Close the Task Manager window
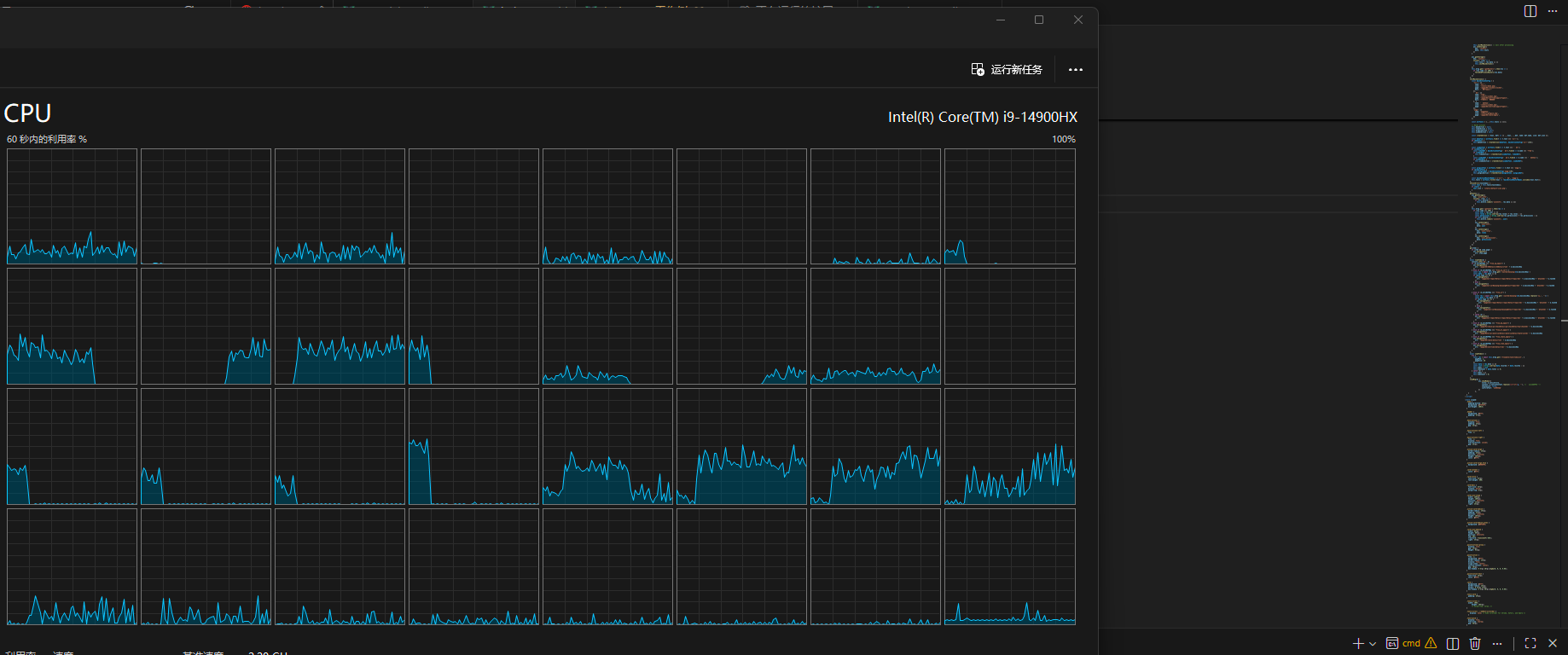 pyautogui.click(x=1077, y=20)
